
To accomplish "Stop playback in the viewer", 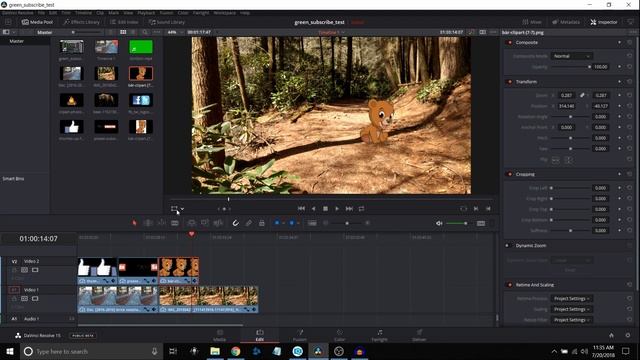I will tap(325, 209).
